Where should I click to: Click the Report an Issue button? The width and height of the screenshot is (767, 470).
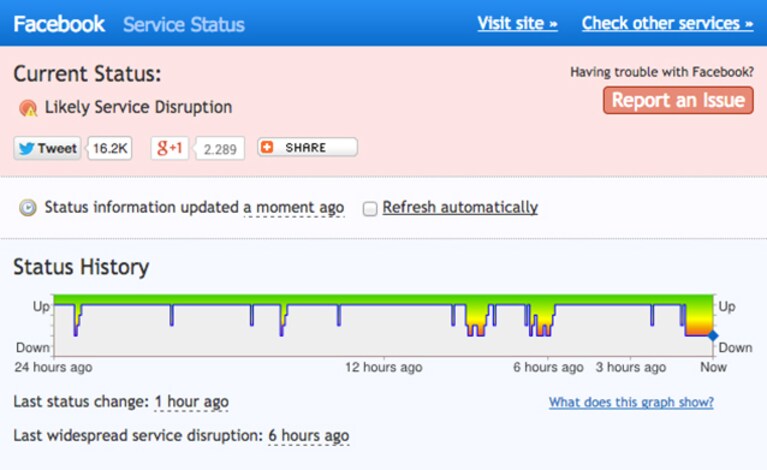coord(678,100)
